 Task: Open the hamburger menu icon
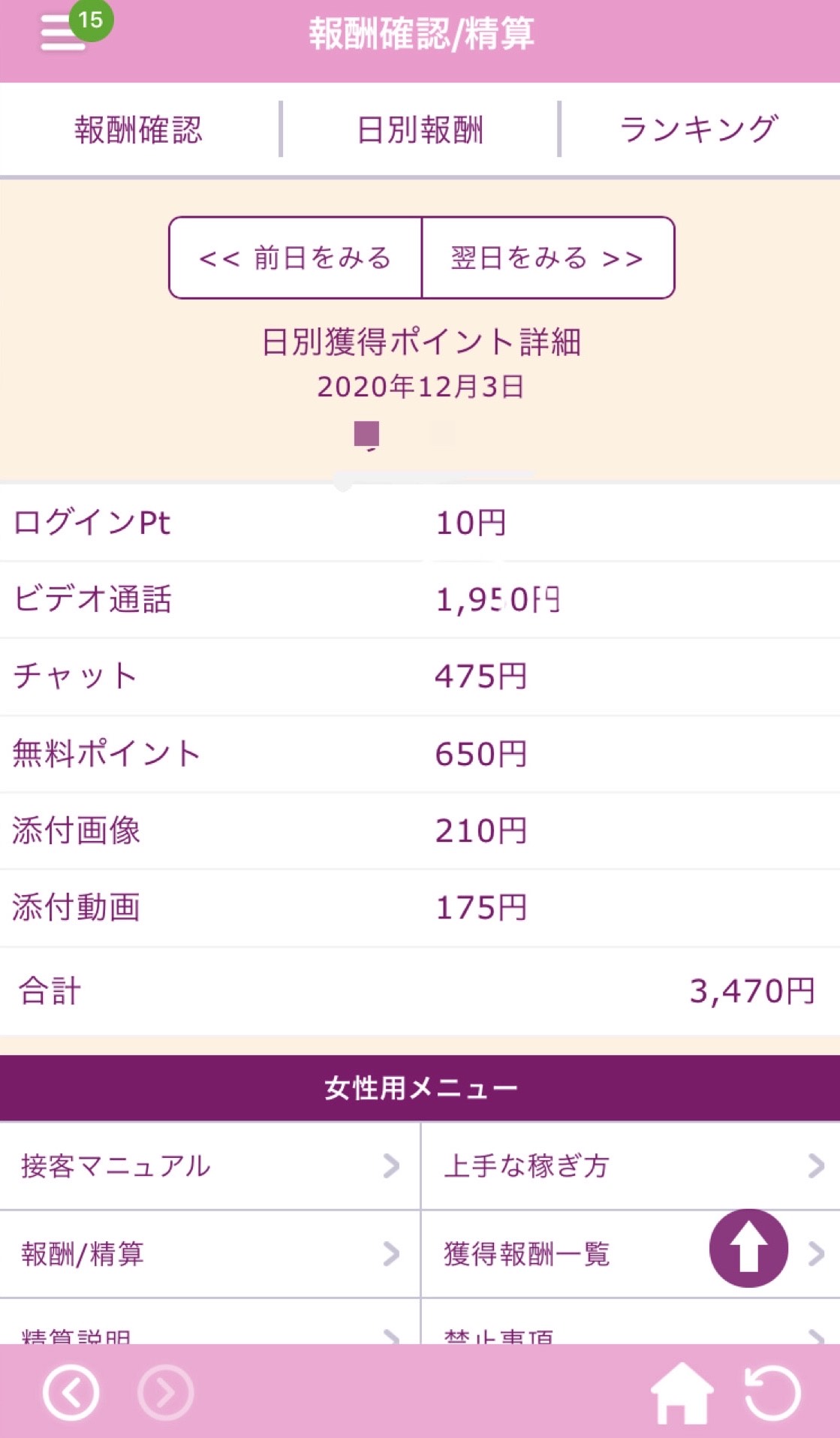[62, 35]
